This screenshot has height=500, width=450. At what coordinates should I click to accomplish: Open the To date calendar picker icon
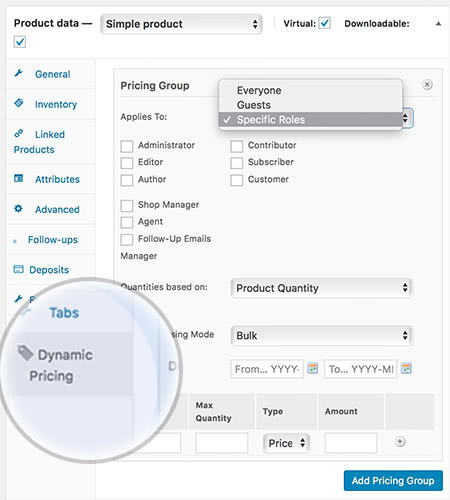tap(406, 368)
